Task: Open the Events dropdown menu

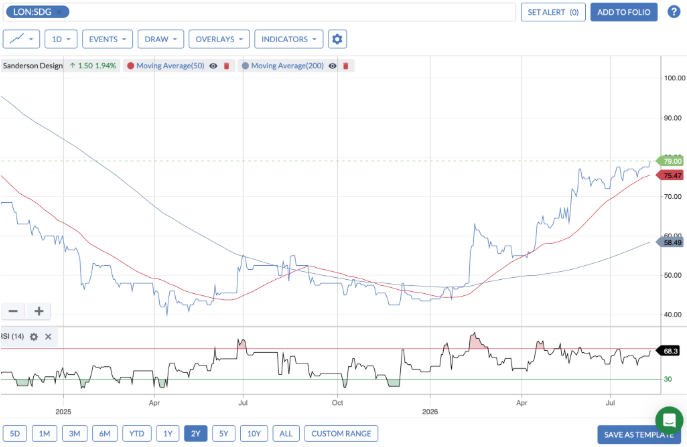Action: 107,39
